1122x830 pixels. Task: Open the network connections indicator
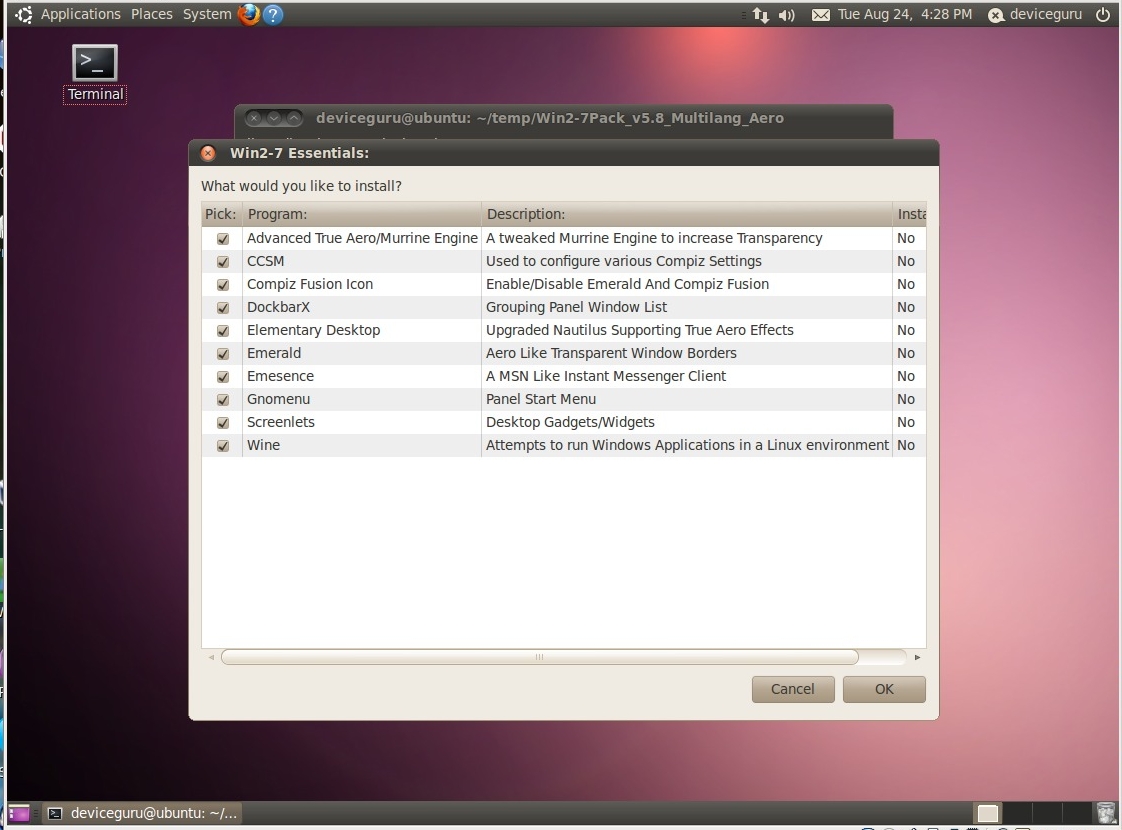760,15
